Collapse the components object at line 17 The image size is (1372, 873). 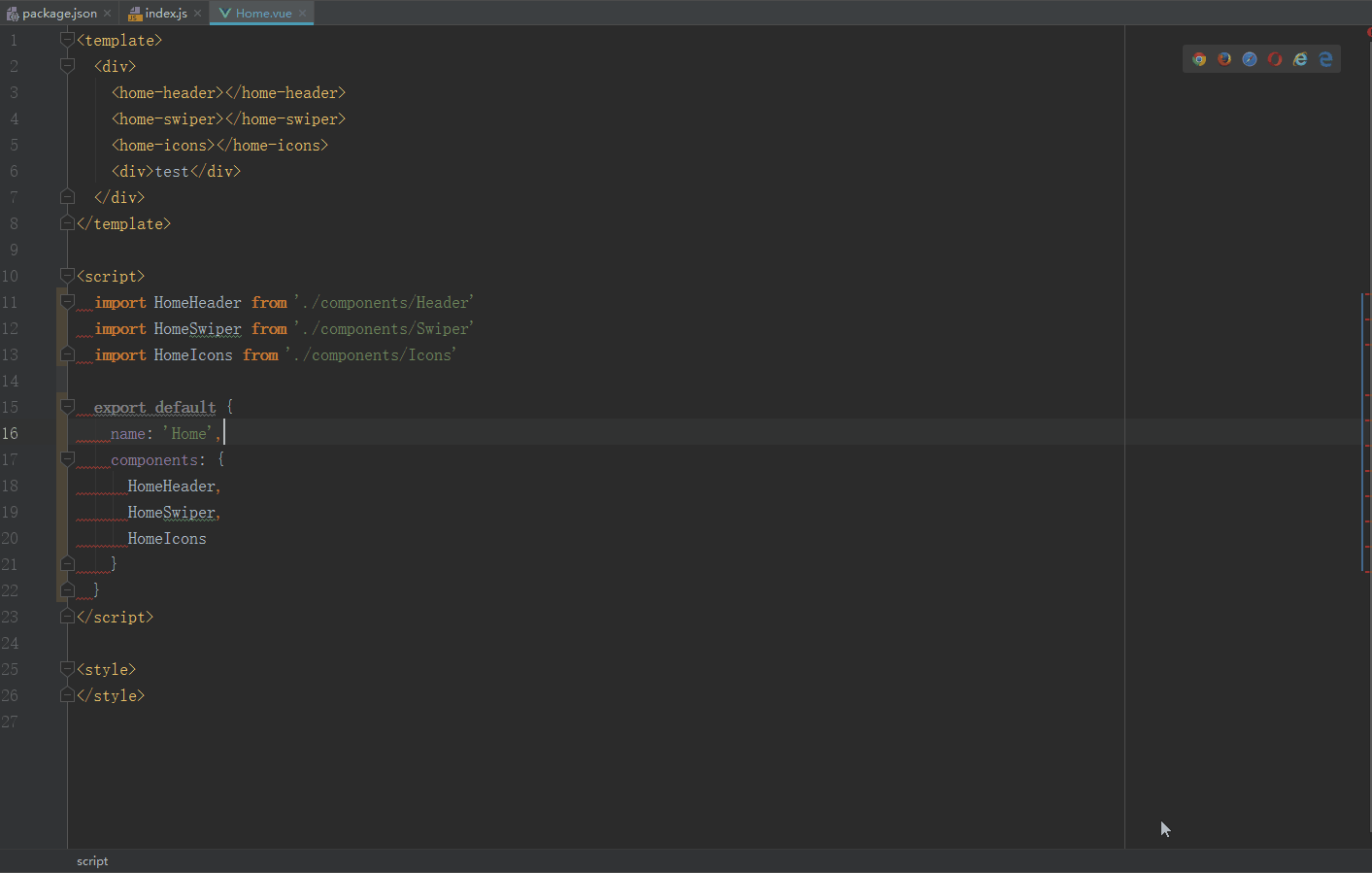click(66, 458)
